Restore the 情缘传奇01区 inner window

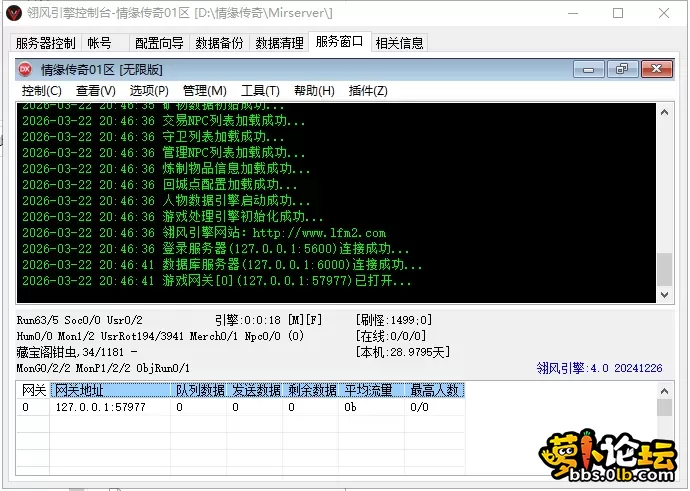(x=622, y=69)
